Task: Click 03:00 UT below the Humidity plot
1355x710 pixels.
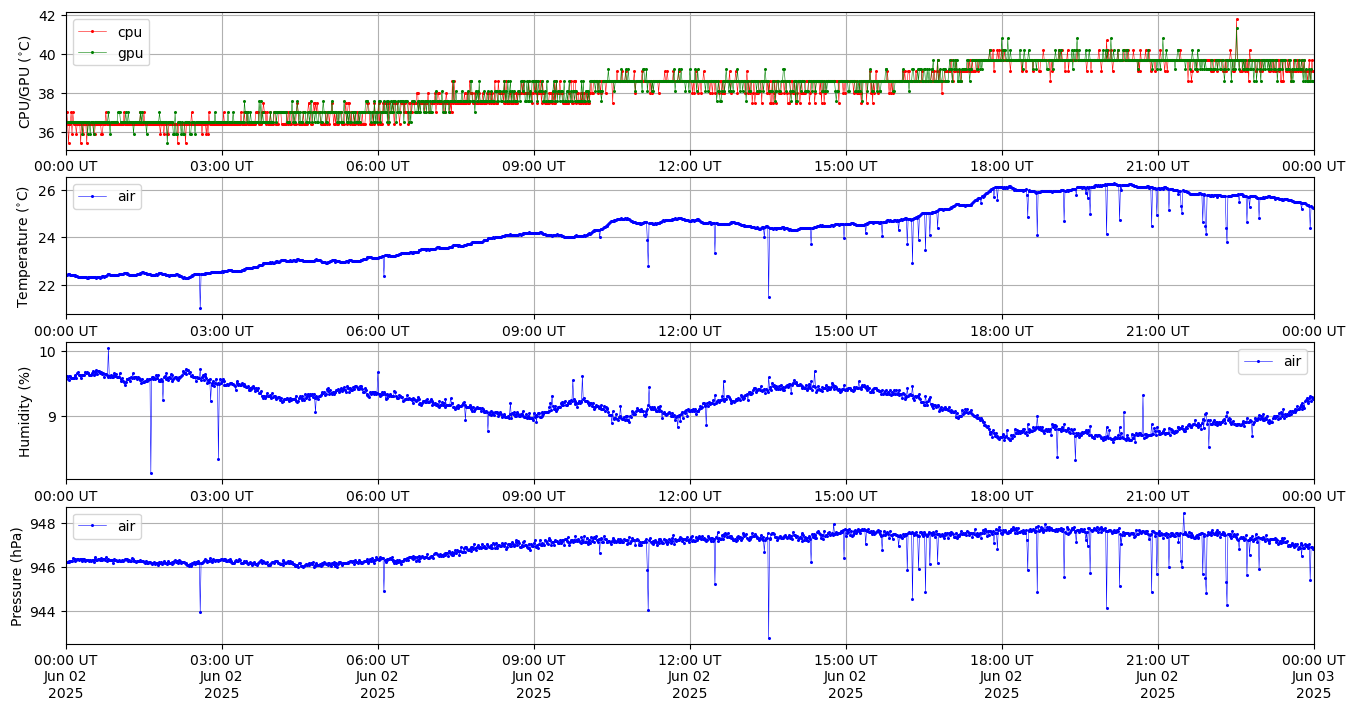Action: coord(222,495)
